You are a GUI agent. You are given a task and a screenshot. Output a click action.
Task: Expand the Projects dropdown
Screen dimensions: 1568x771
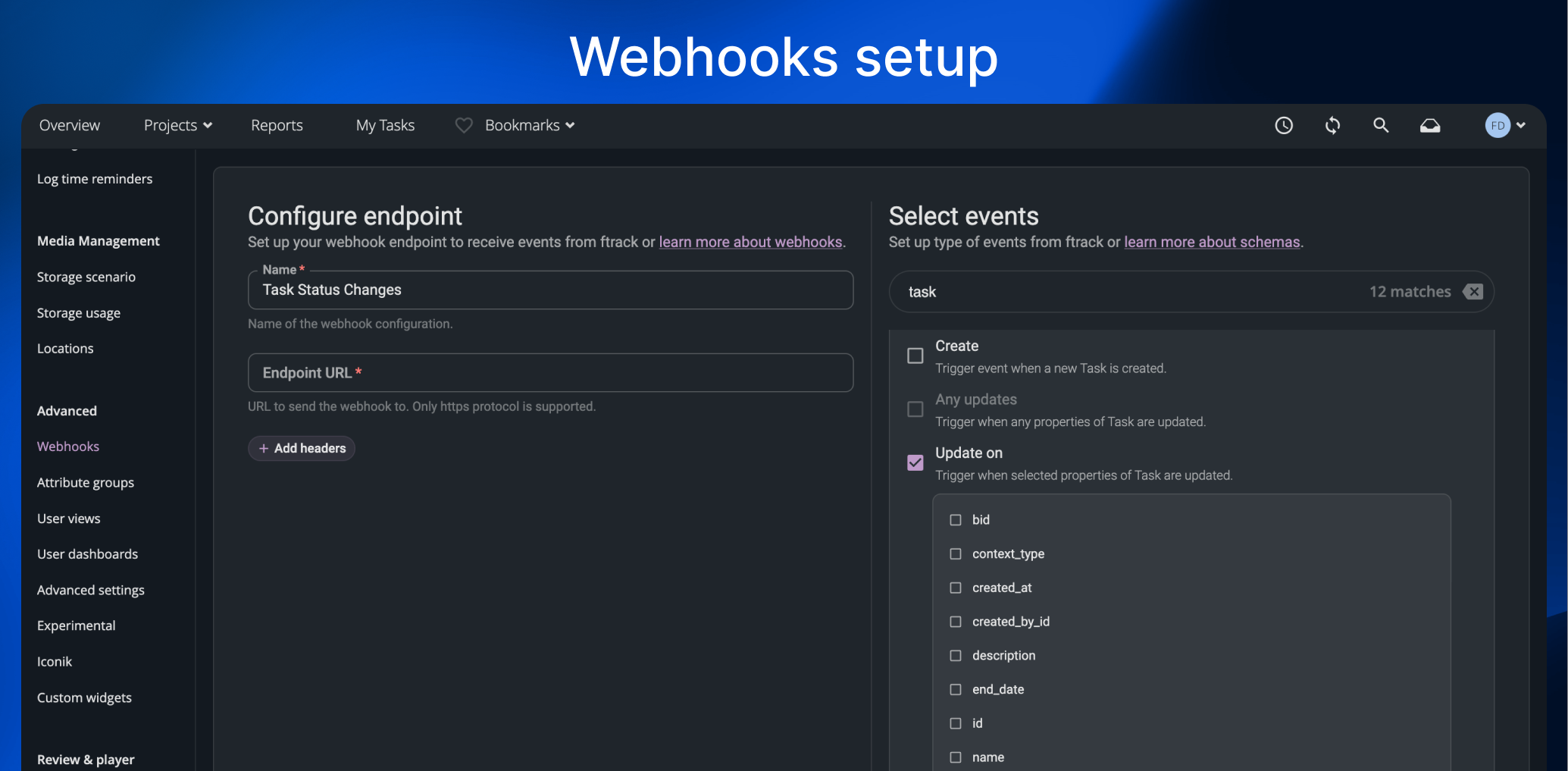point(178,126)
